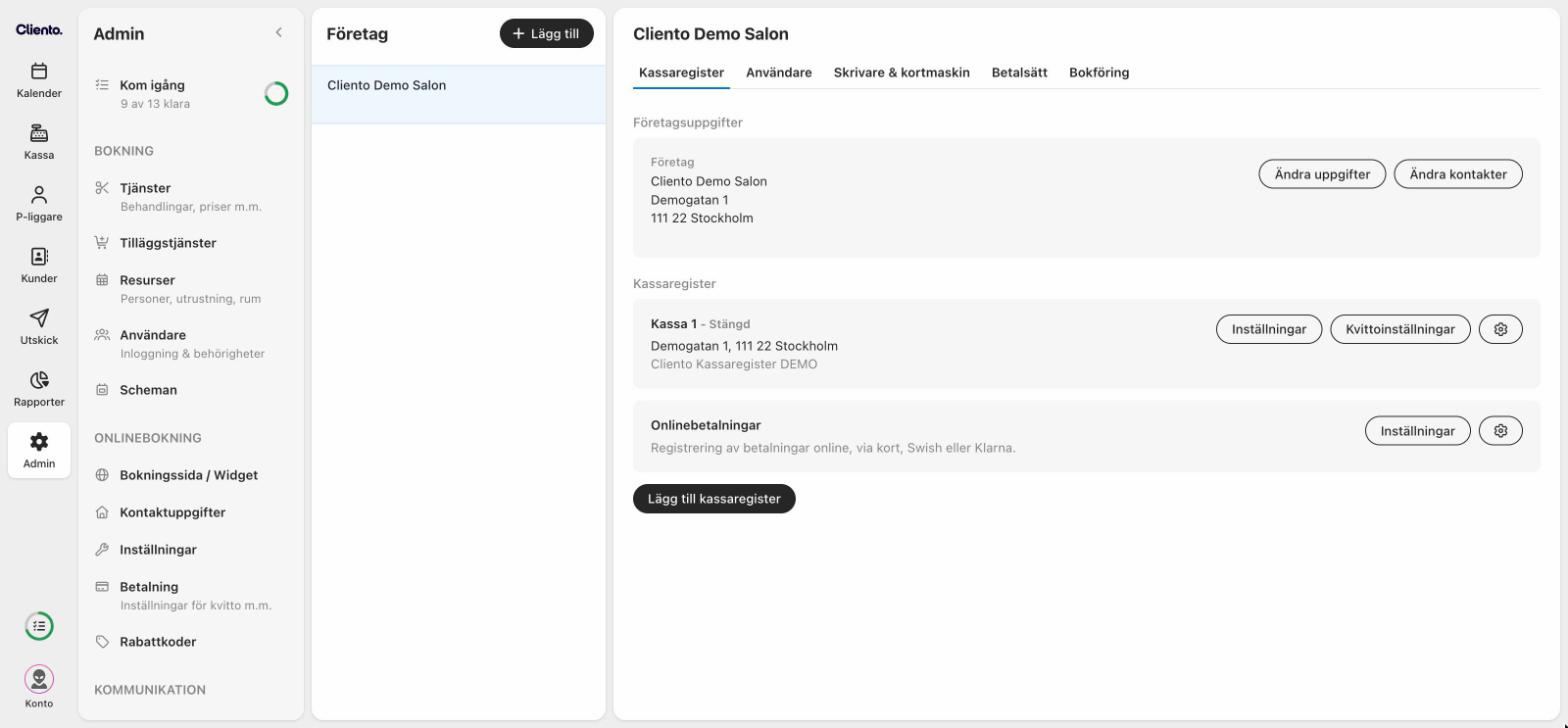Open Bokningssida / Widget item
This screenshot has width=1568, height=728.
click(188, 475)
